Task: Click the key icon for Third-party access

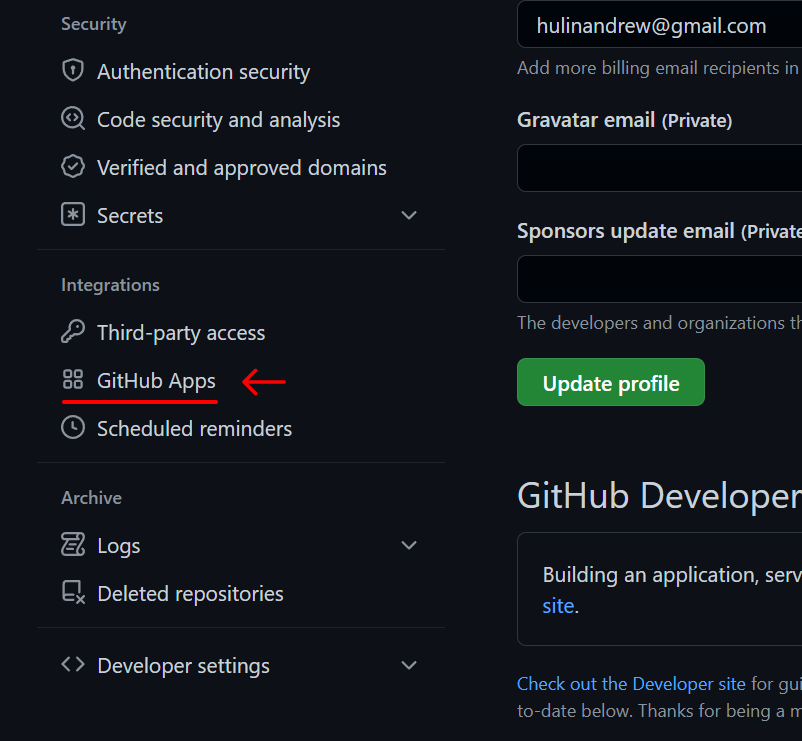Action: tap(73, 331)
